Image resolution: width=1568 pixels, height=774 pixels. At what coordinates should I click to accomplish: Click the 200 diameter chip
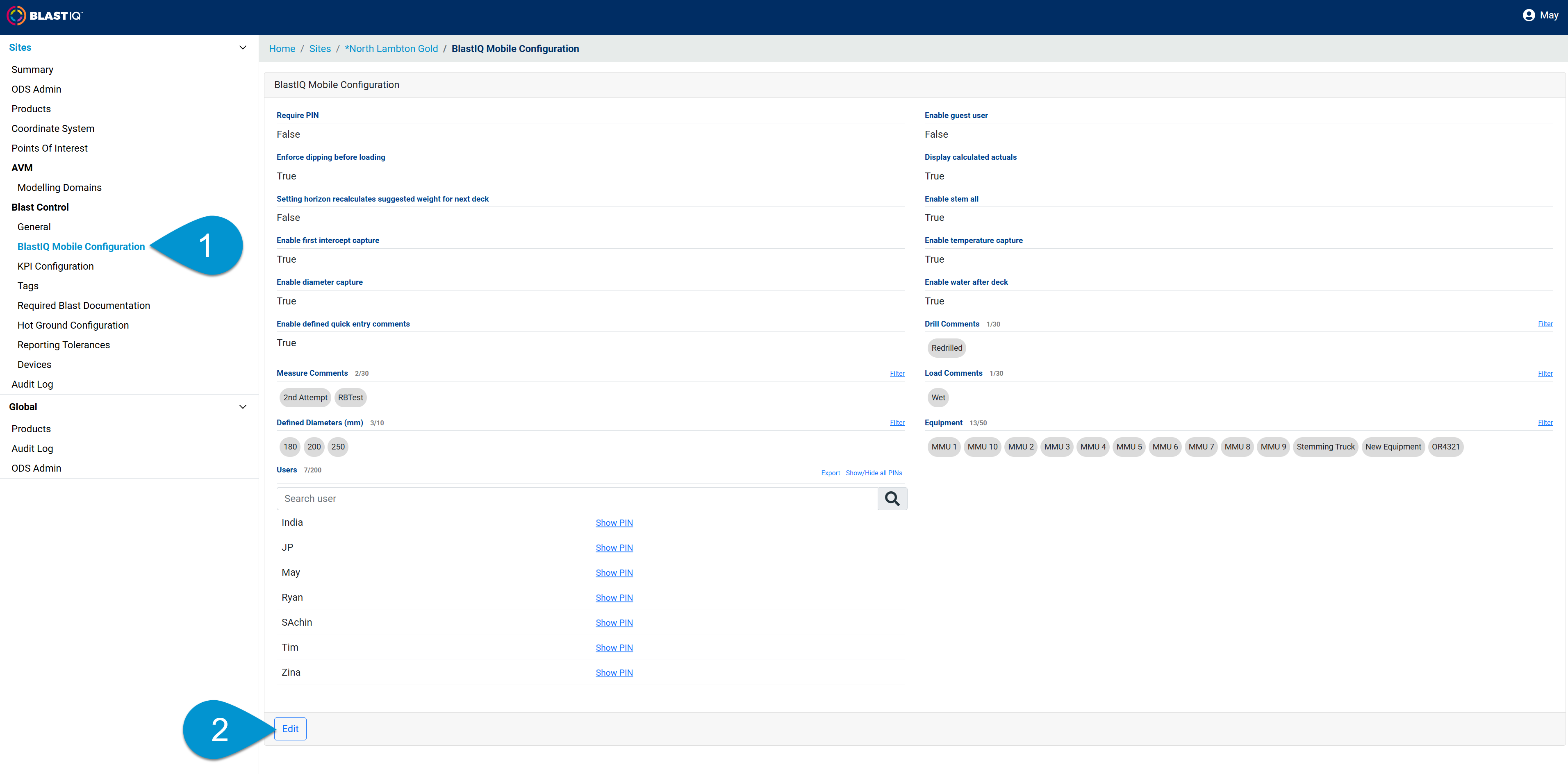point(314,447)
